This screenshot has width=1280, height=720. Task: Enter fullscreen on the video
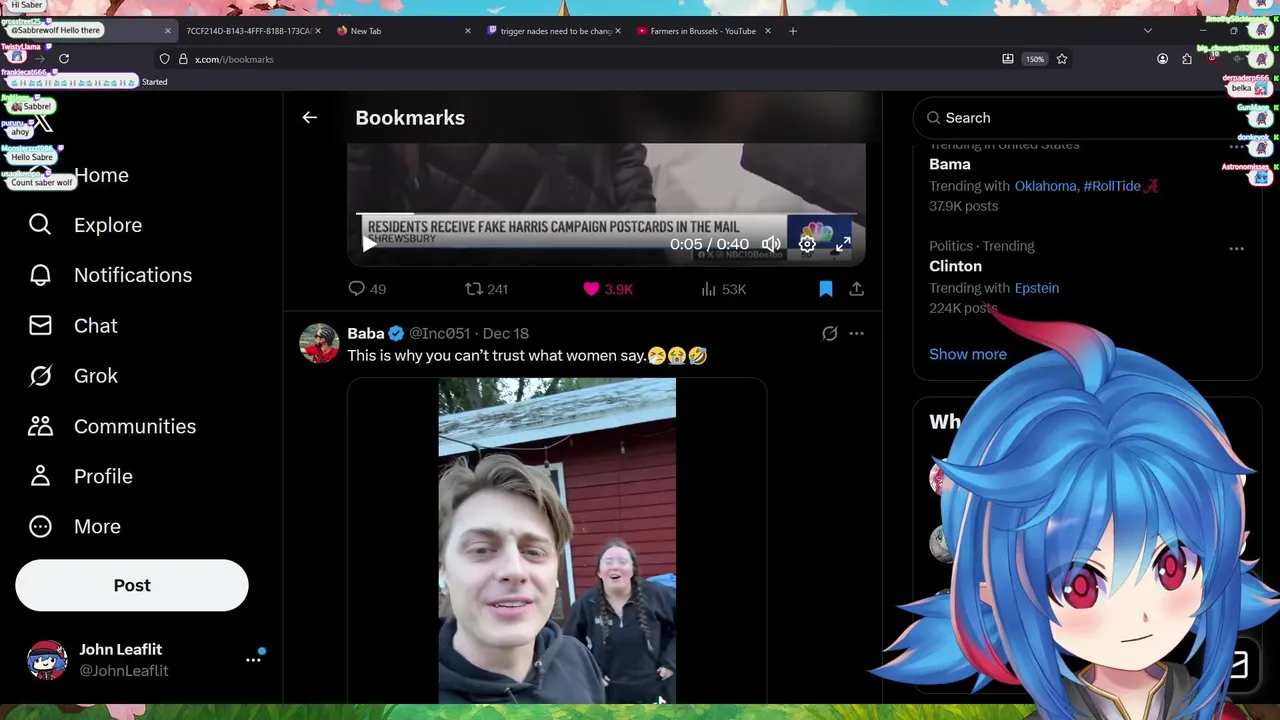click(843, 244)
